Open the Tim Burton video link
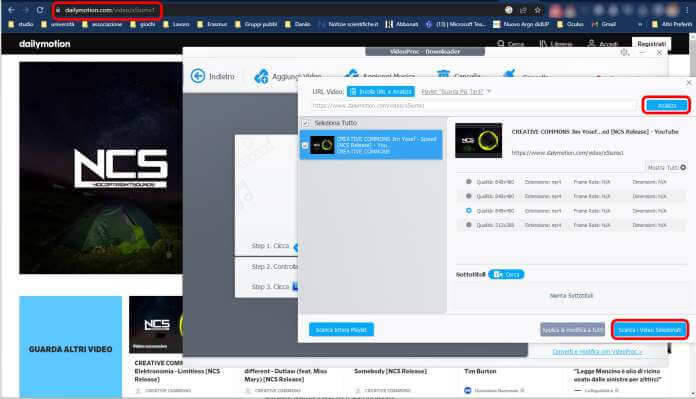 pos(480,371)
